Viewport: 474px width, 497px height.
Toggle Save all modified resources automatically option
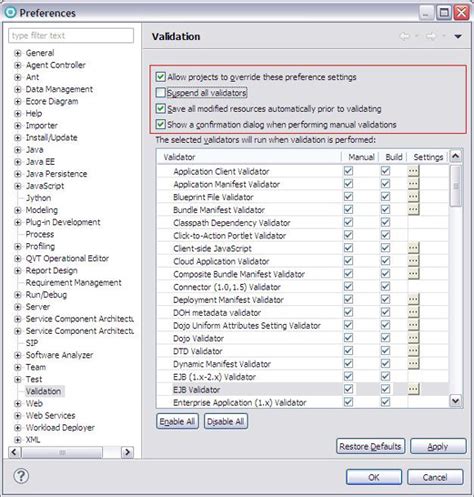click(160, 108)
